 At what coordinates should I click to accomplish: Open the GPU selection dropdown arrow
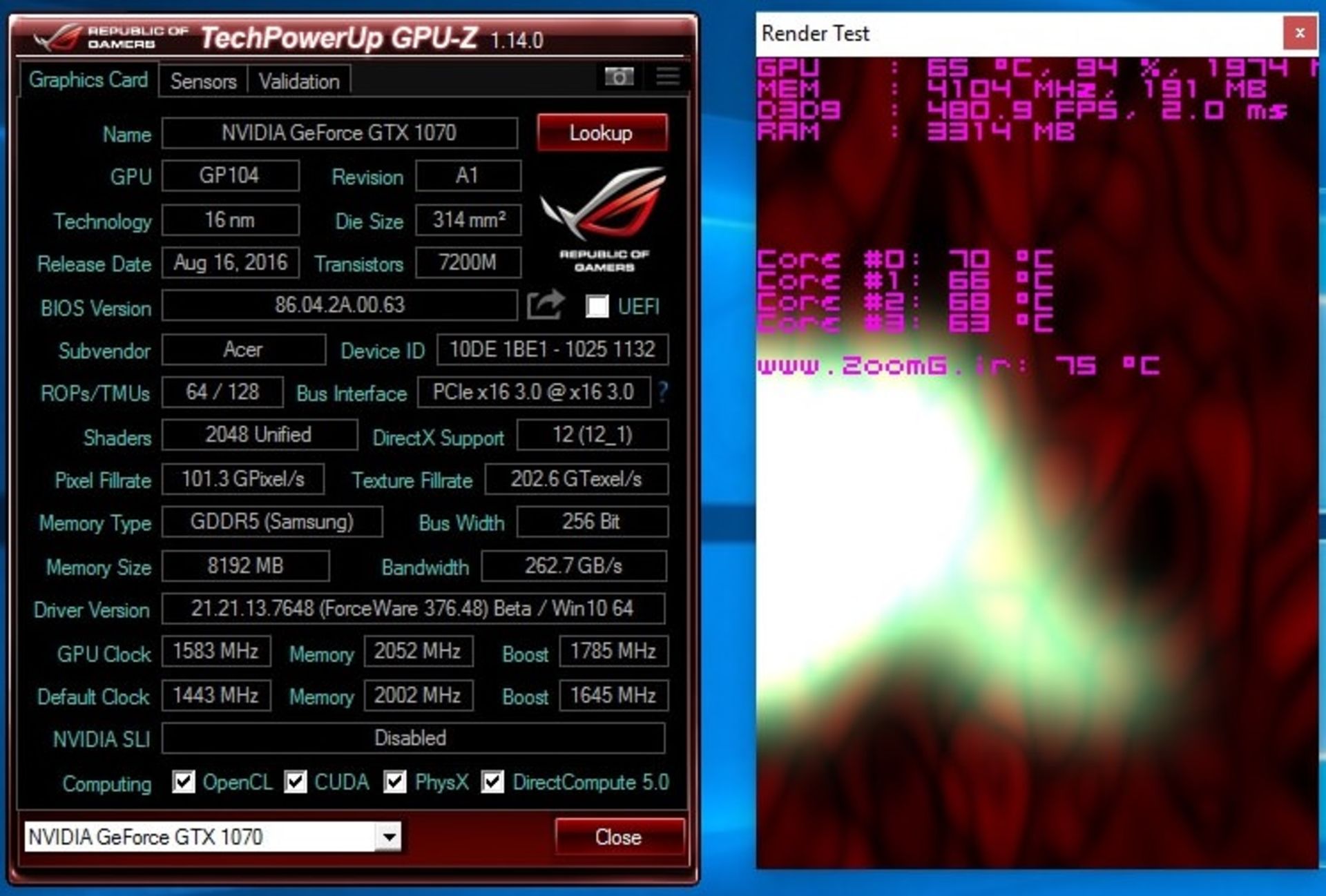389,837
